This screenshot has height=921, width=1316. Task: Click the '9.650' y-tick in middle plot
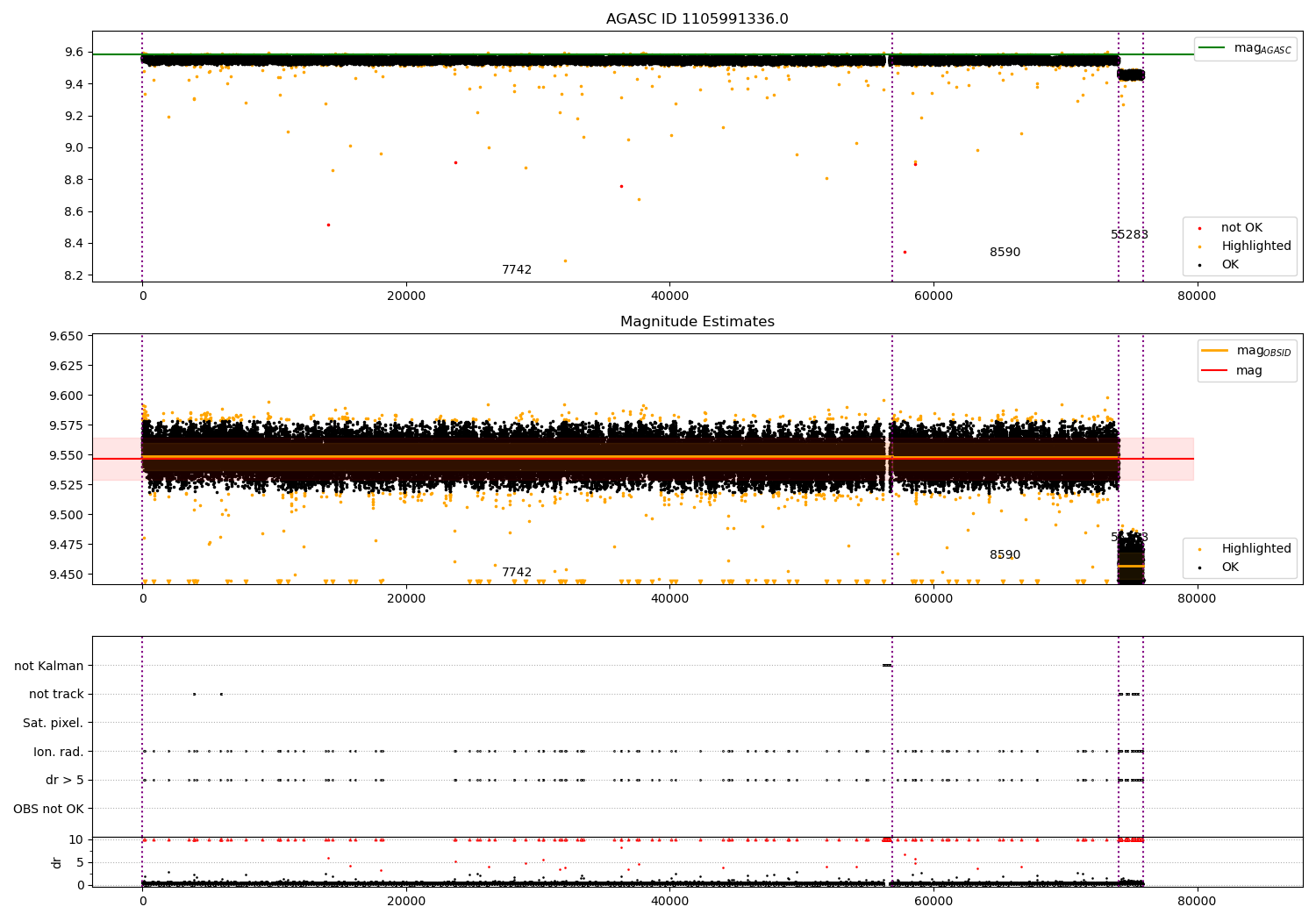(67, 336)
